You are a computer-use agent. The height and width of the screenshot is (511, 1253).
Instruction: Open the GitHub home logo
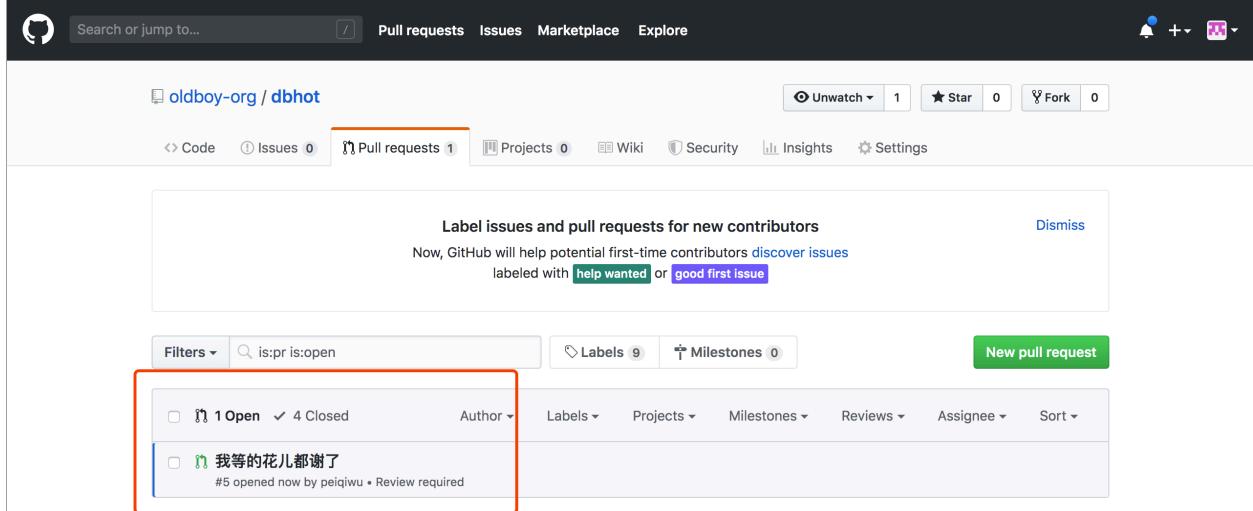coord(36,30)
